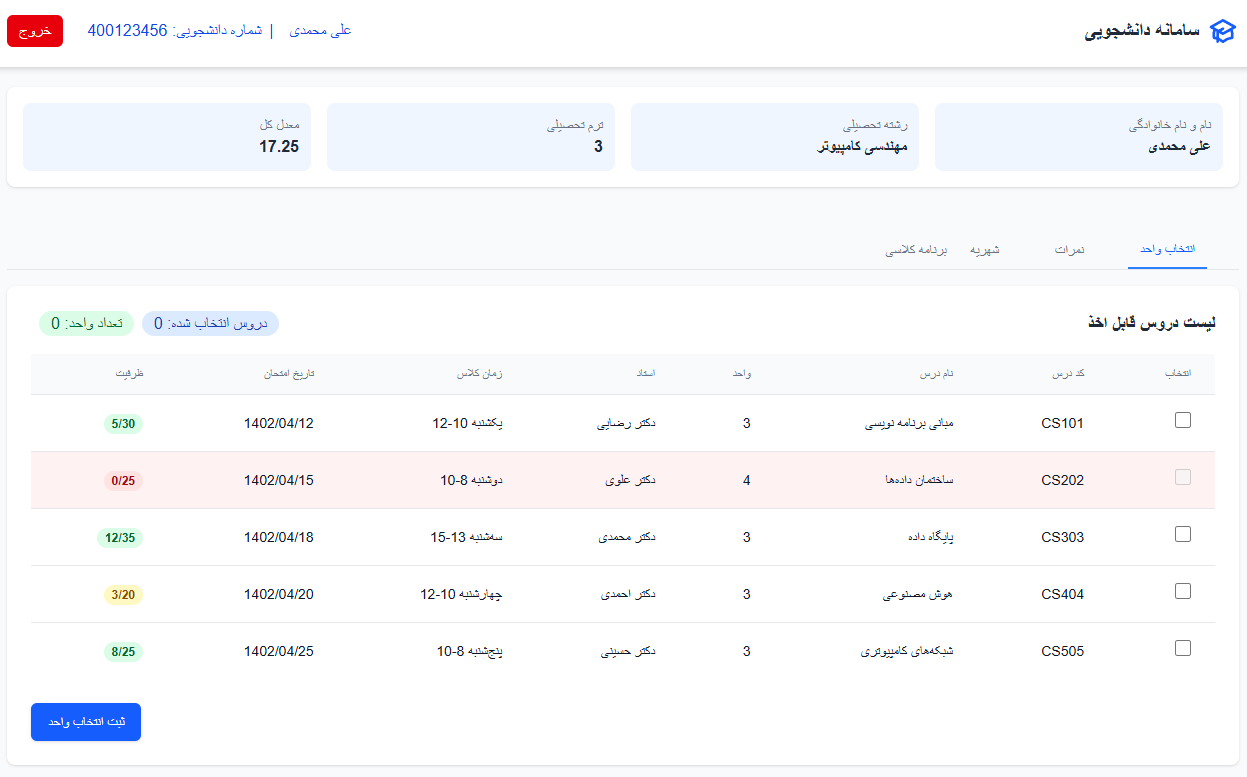Click course code CS505
The height and width of the screenshot is (777, 1247).
tap(1062, 651)
